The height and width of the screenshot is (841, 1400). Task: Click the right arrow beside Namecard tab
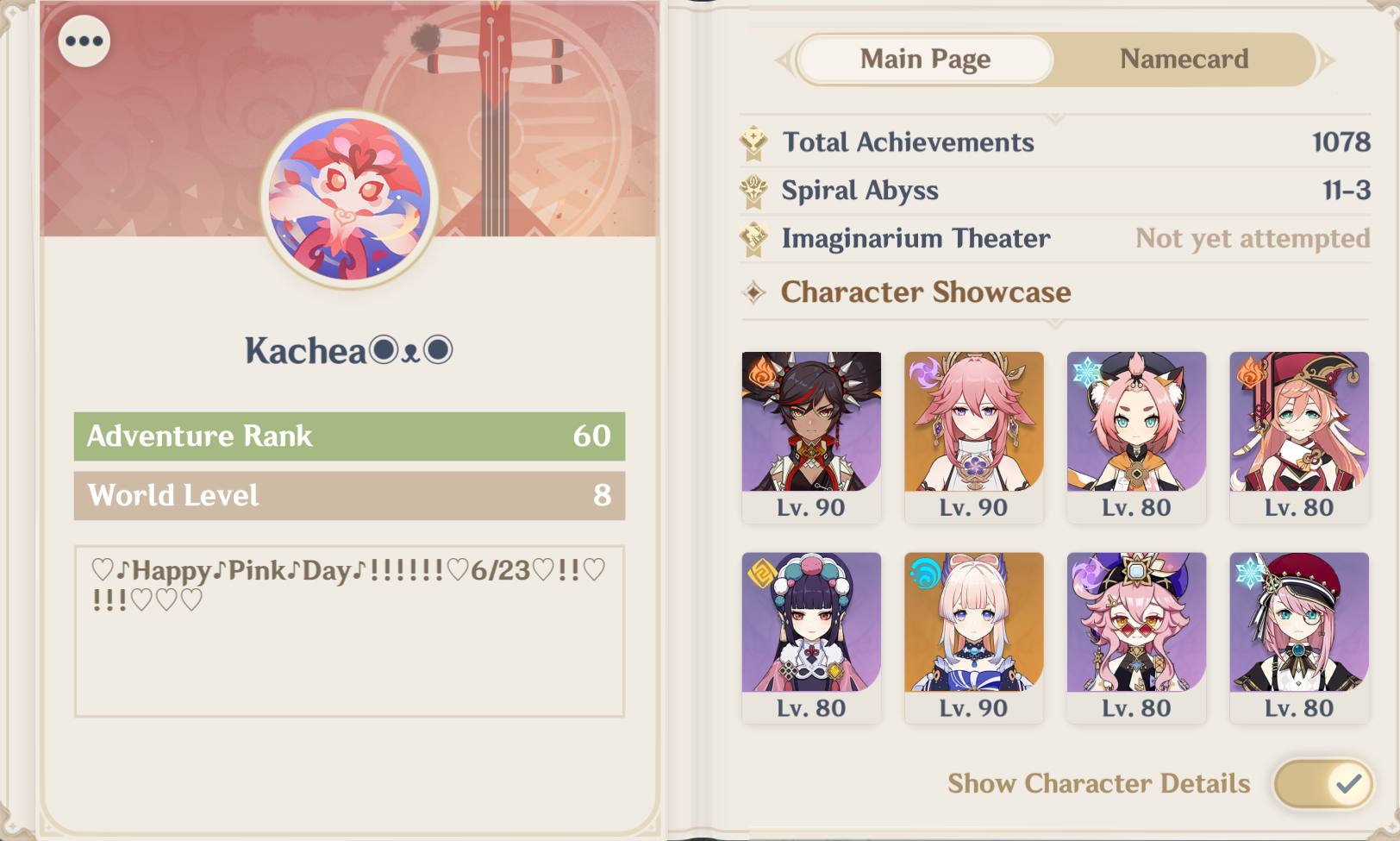(1327, 60)
